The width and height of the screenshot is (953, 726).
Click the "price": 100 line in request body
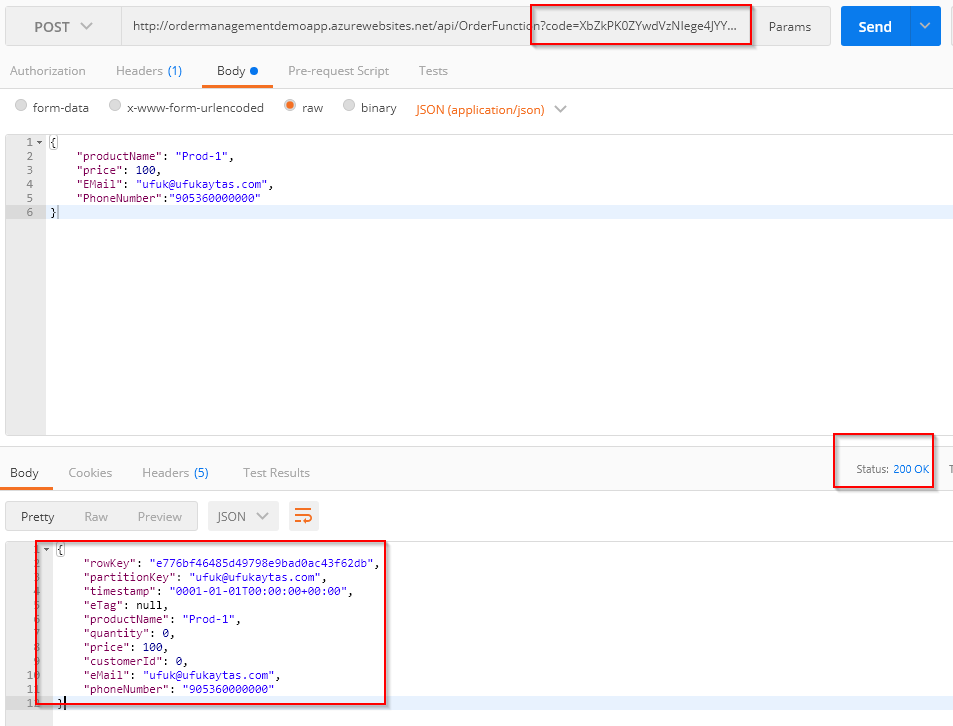[x=119, y=170]
